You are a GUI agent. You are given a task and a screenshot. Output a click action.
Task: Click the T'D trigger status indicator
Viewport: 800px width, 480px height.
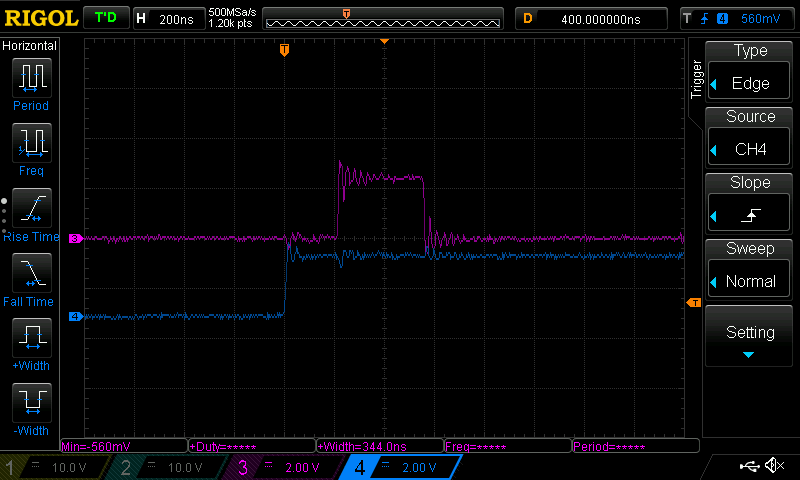[106, 18]
